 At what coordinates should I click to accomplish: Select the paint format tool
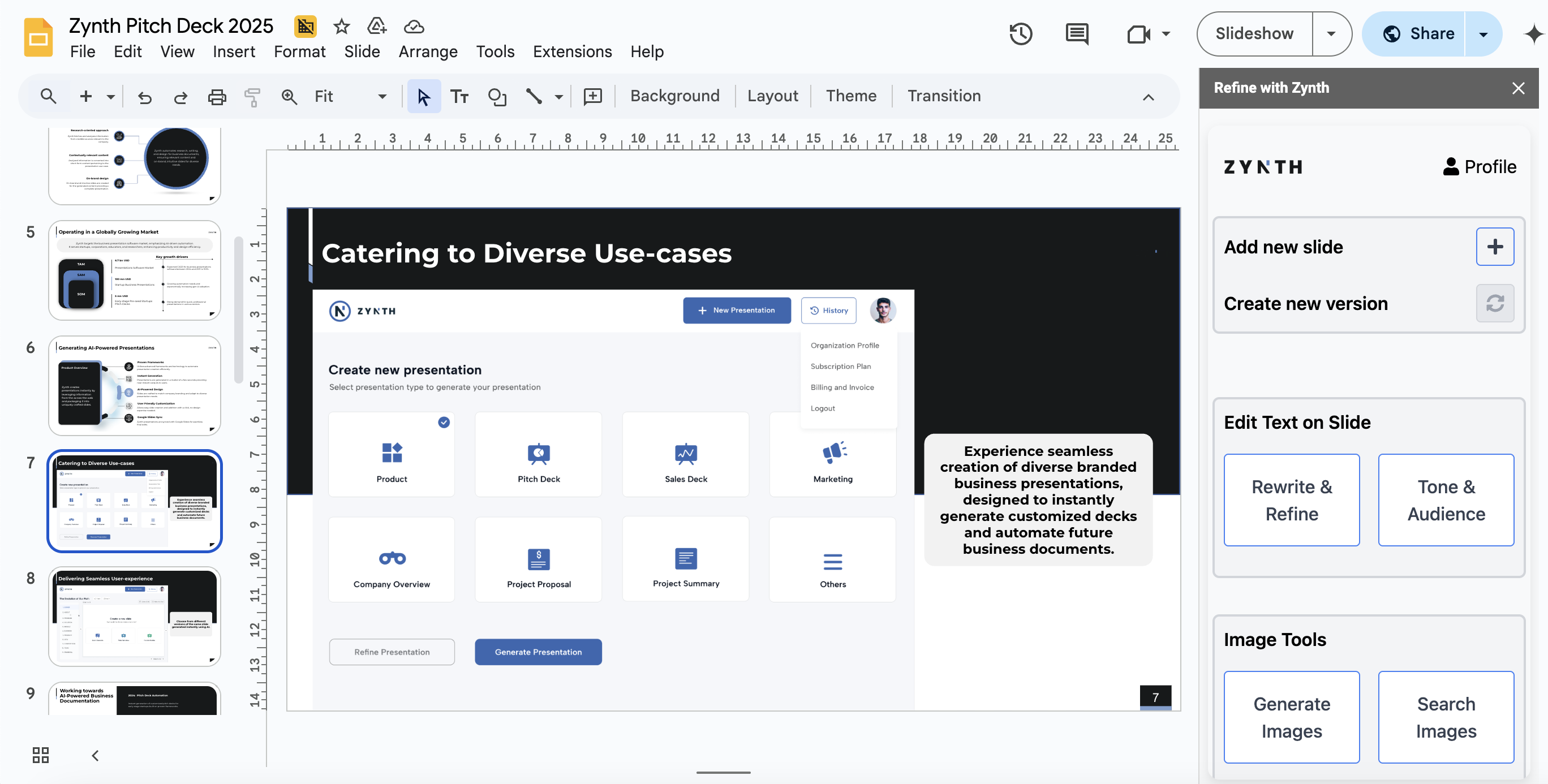tap(252, 97)
